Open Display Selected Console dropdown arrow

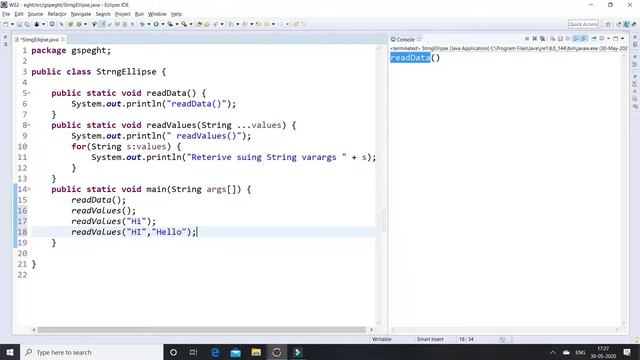tap(609, 38)
